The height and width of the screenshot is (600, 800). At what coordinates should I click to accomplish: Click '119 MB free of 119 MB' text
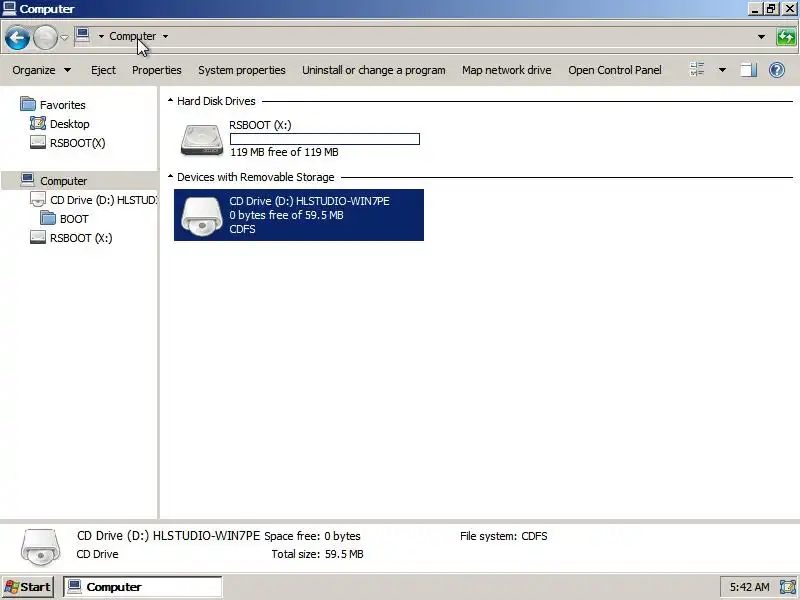[284, 152]
